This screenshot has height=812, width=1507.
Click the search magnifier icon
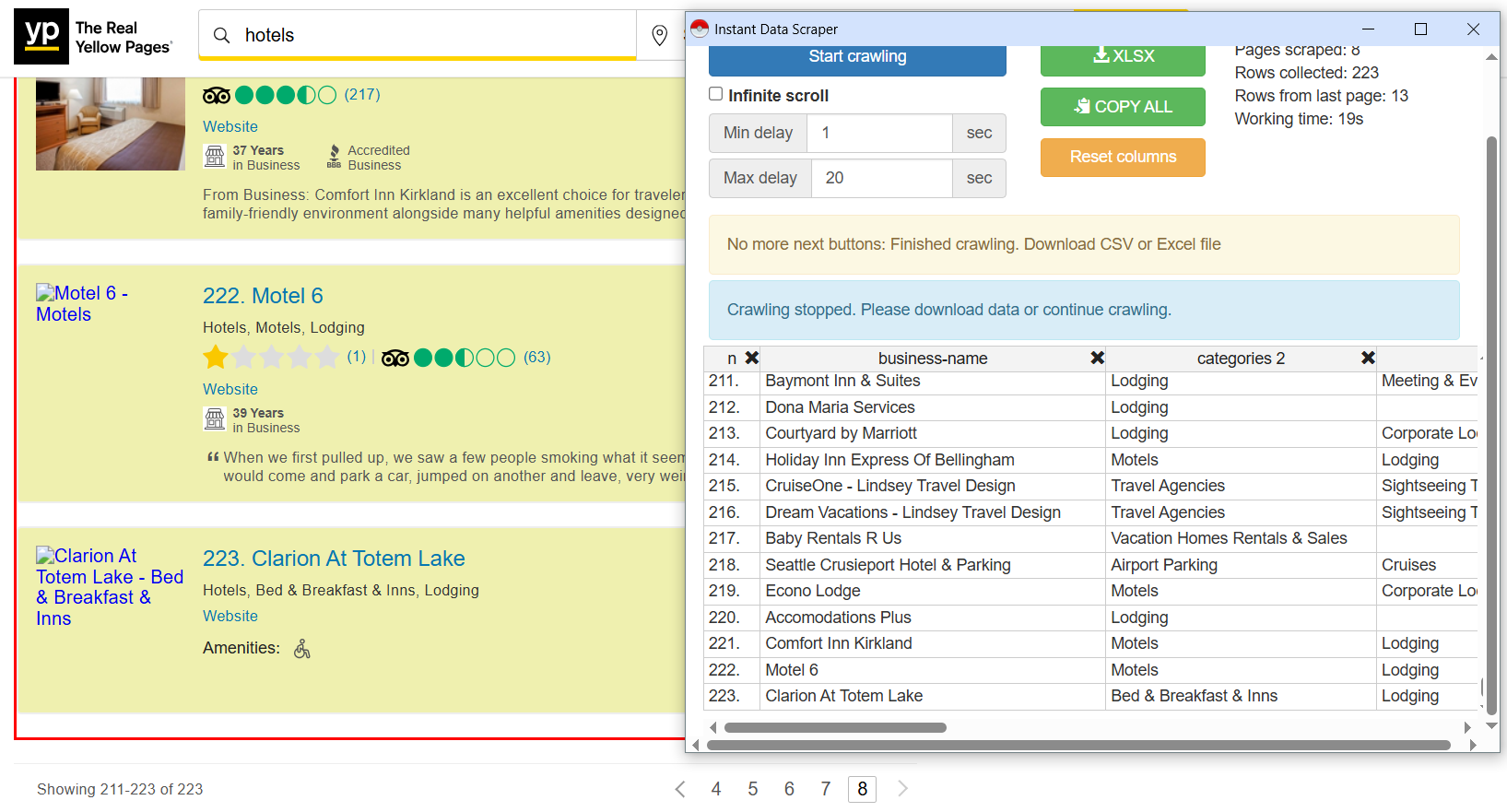(x=221, y=35)
